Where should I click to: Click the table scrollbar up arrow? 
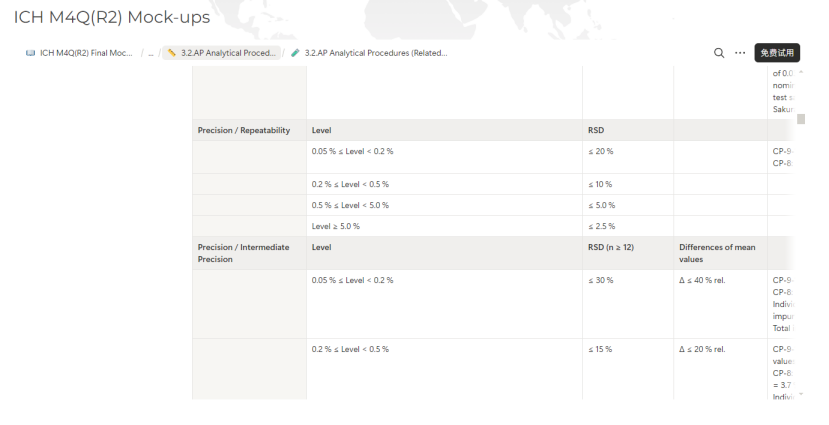coord(801,72)
